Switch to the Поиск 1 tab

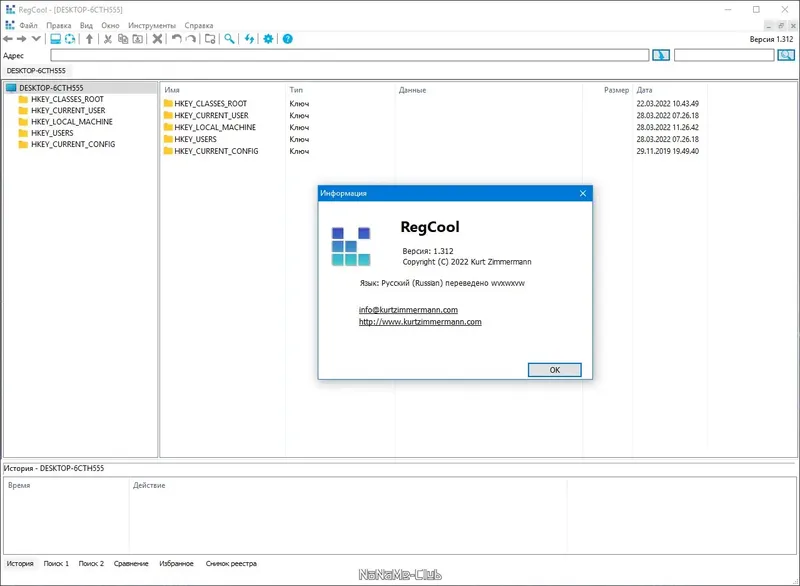click(x=56, y=564)
